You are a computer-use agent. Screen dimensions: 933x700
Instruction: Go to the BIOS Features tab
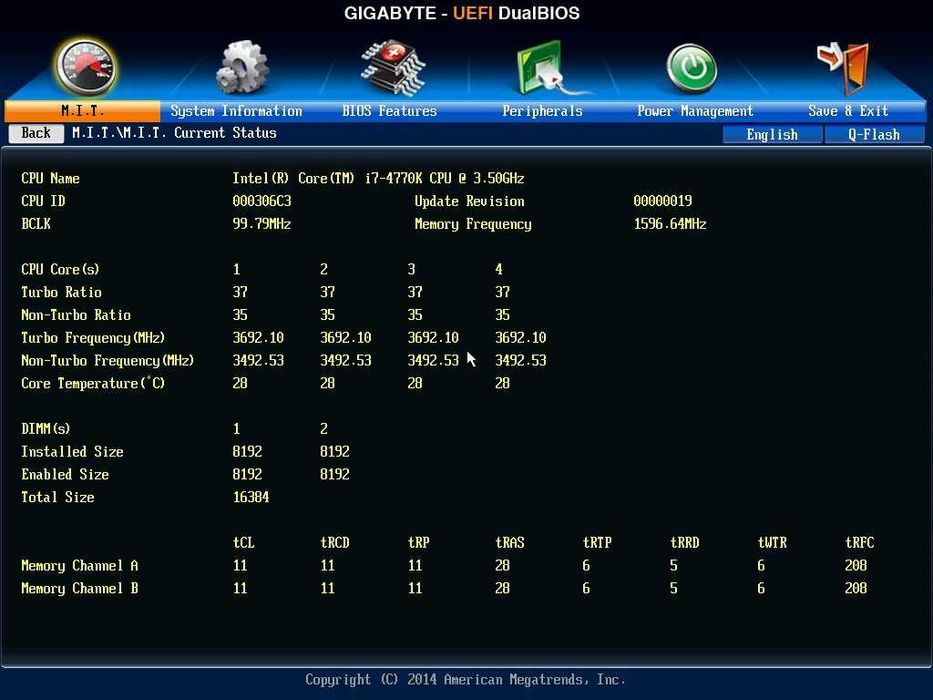click(x=389, y=111)
